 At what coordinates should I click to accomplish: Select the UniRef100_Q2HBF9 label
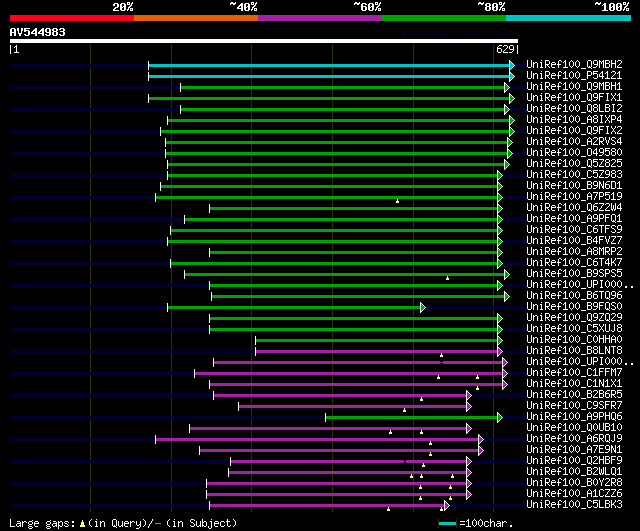point(574,461)
